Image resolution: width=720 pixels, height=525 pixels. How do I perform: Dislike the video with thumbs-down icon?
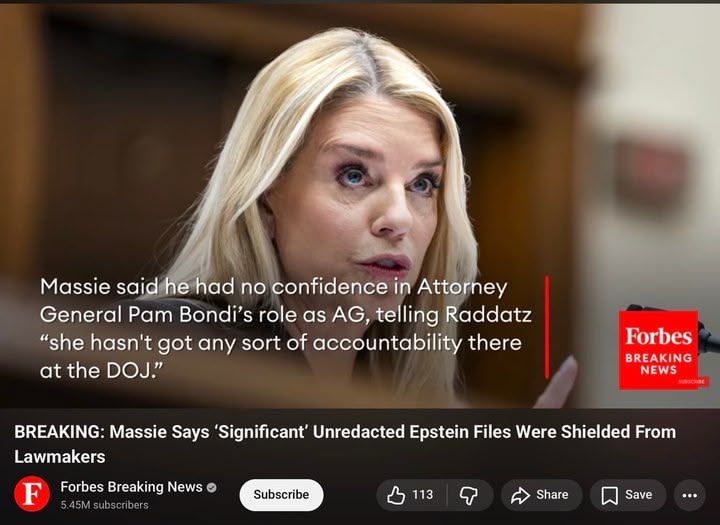[469, 495]
